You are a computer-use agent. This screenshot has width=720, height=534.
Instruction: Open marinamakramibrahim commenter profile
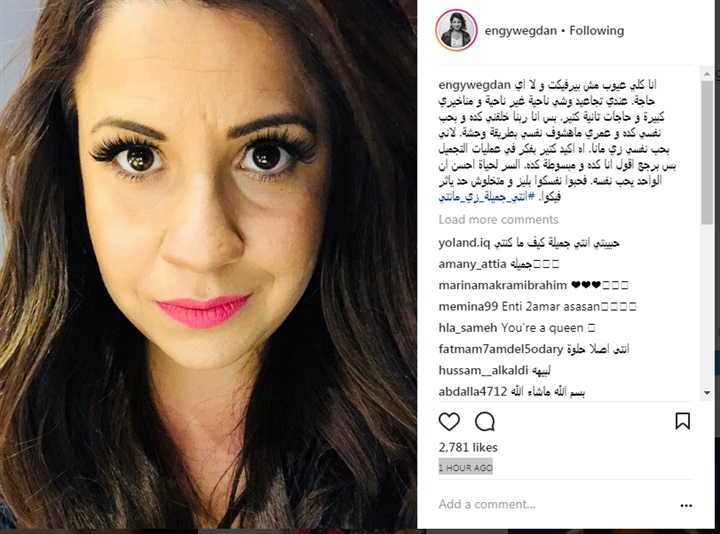point(502,285)
